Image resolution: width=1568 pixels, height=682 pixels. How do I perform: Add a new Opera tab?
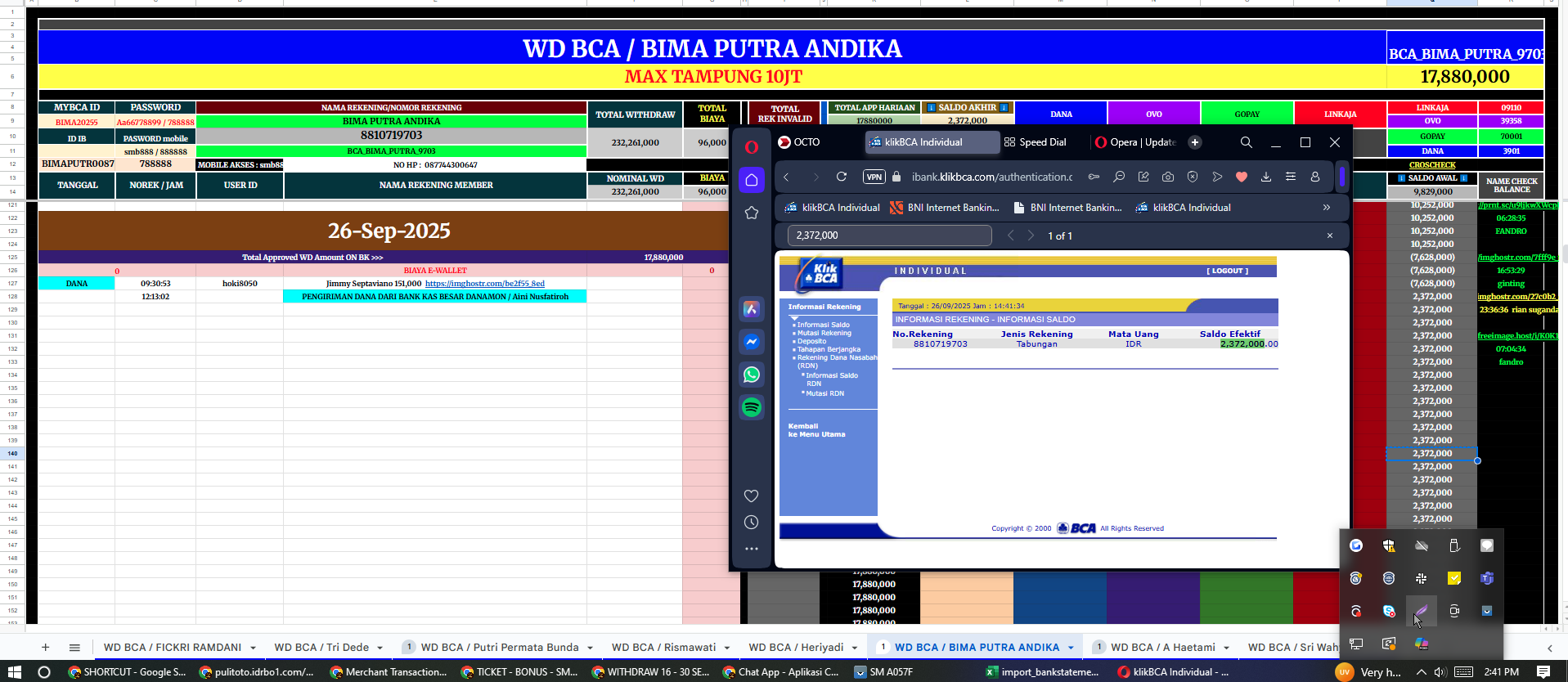[x=1195, y=142]
